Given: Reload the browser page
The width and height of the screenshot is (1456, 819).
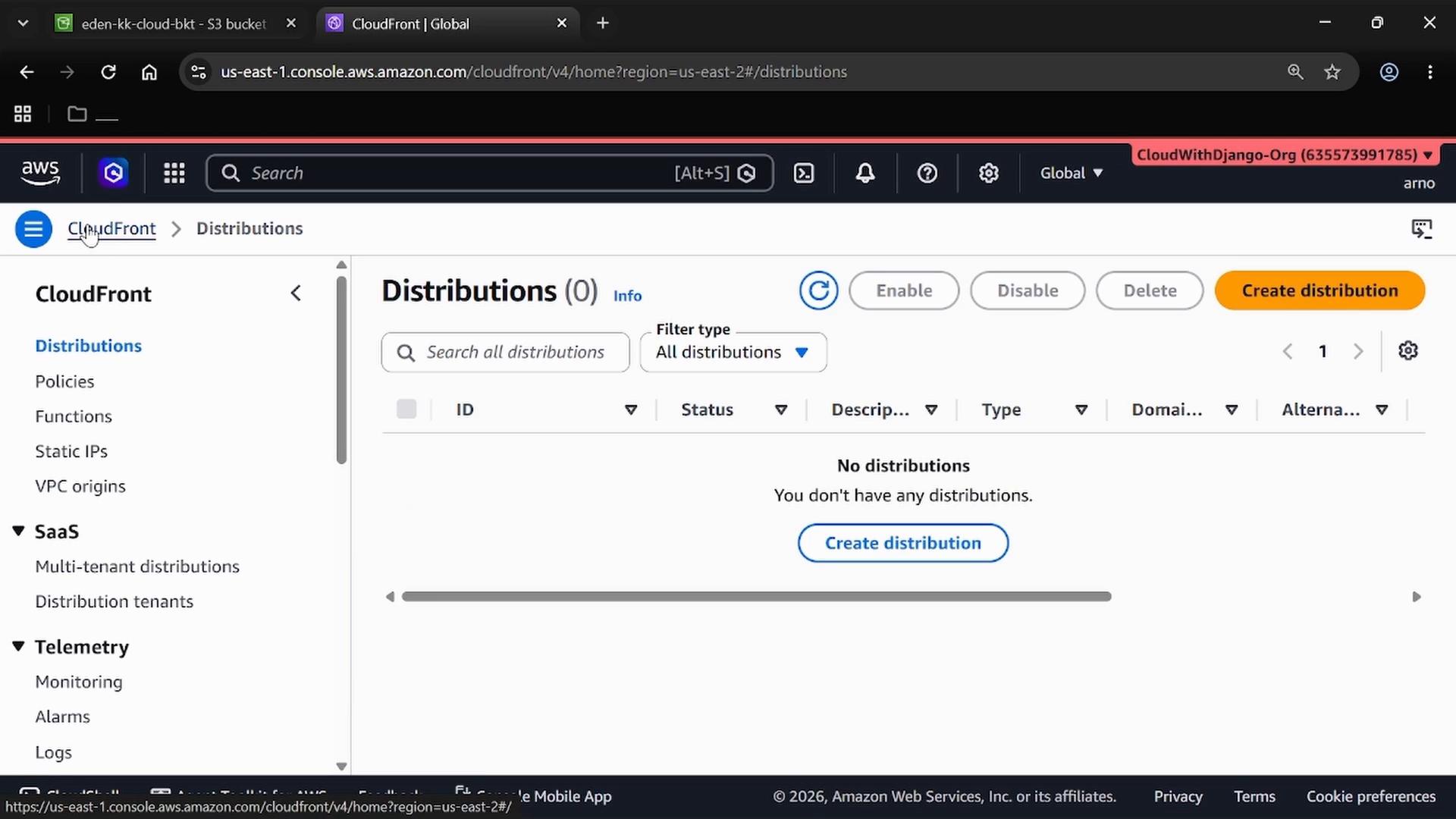Looking at the screenshot, I should (108, 72).
